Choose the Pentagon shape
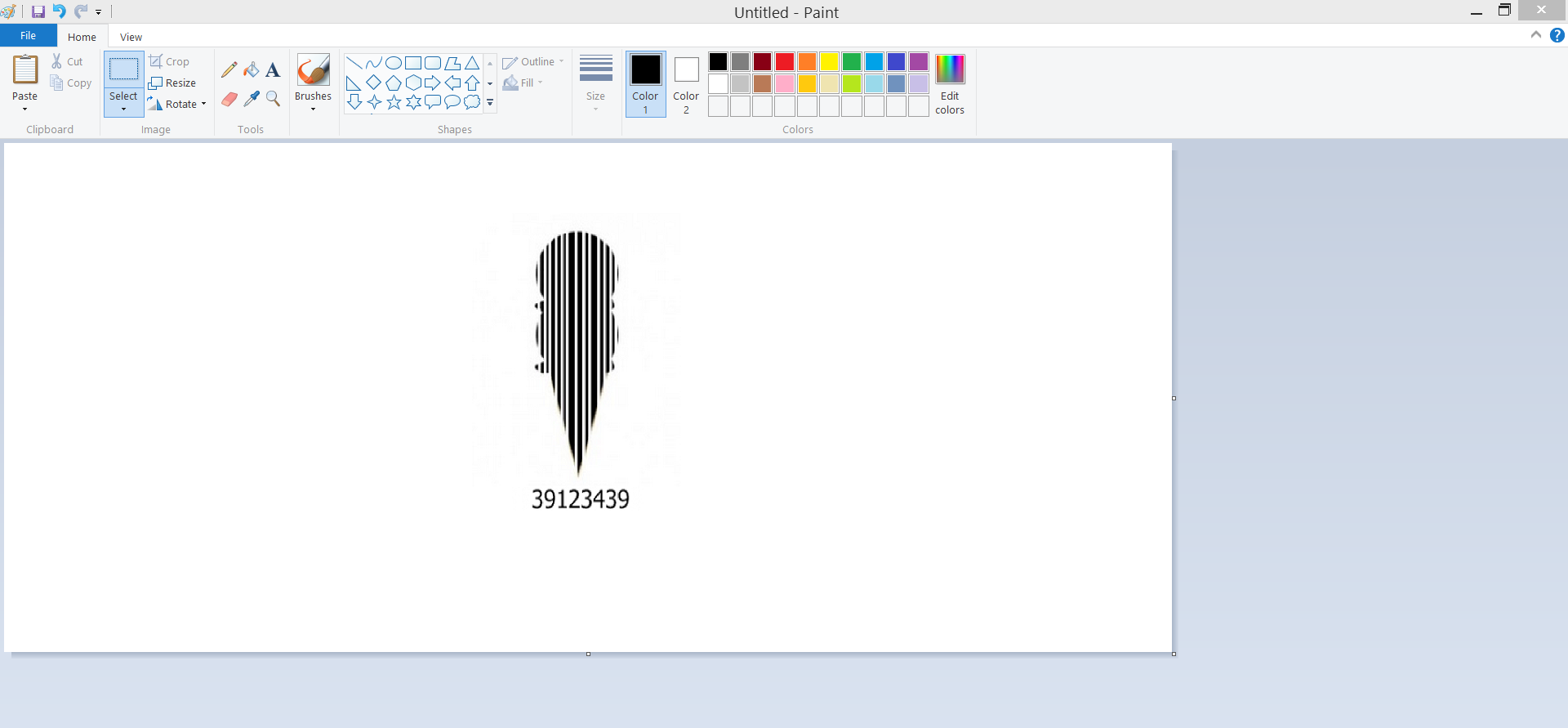This screenshot has width=1568, height=728. tap(394, 83)
